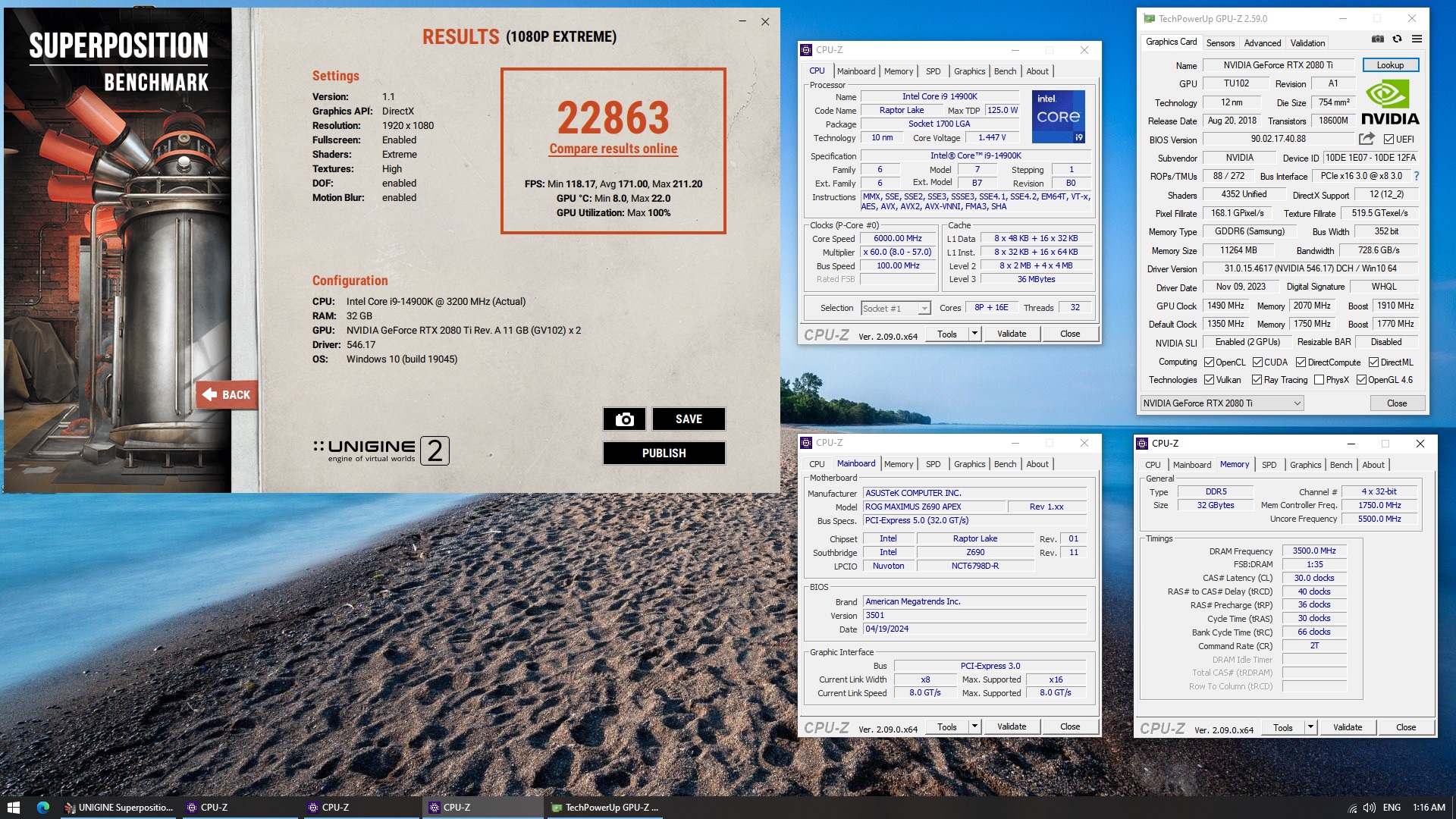Image resolution: width=1456 pixels, height=819 pixels.
Task: Open the GPU selector dropdown in GPU-Z
Action: 1222,403
